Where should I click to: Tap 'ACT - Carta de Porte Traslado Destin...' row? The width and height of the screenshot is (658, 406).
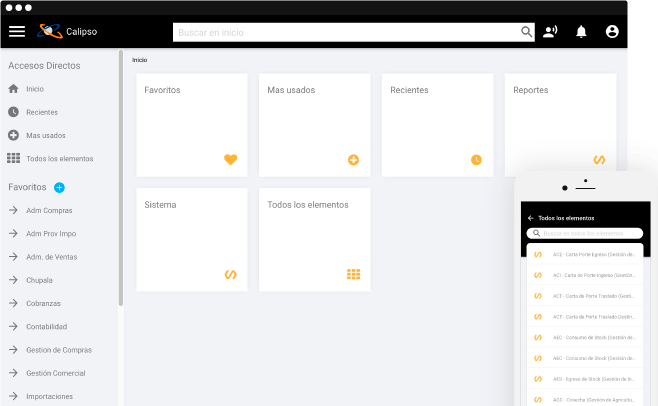click(585, 317)
